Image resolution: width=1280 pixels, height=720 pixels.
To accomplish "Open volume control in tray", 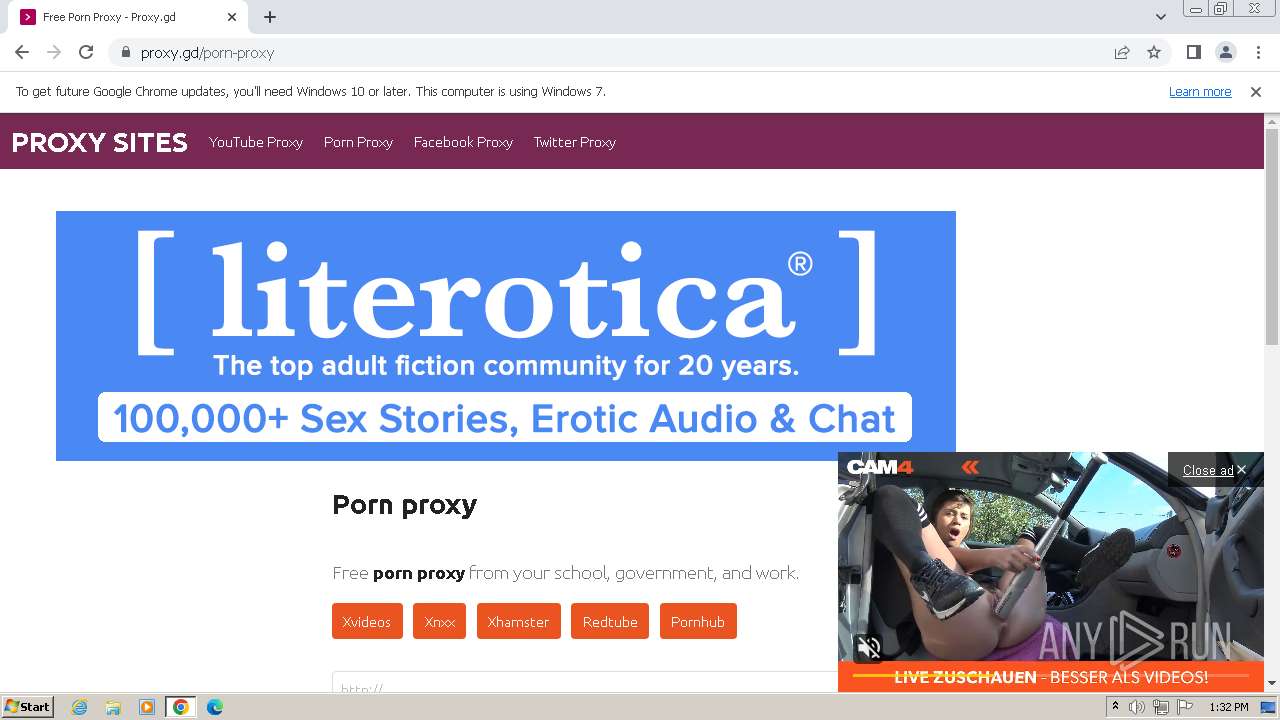I will (1137, 707).
